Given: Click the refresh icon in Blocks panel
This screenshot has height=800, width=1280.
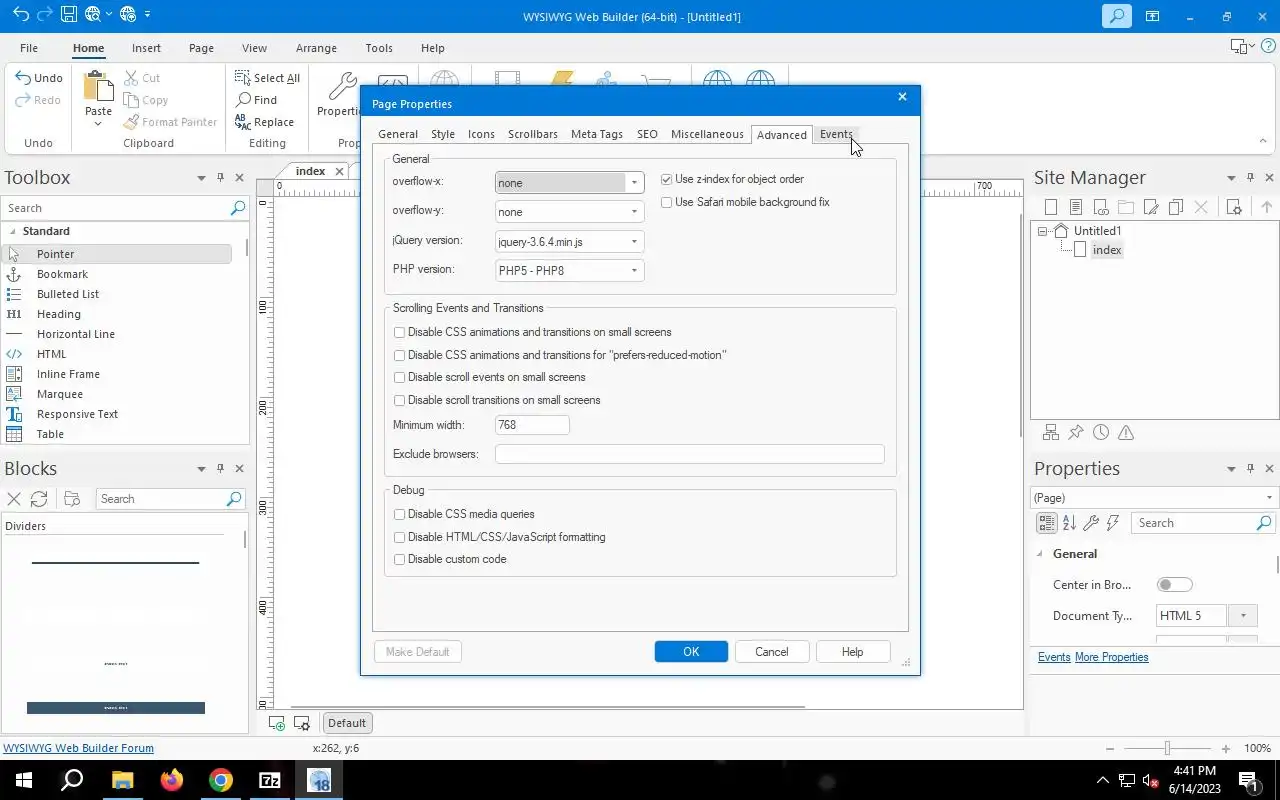Looking at the screenshot, I should click(x=39, y=499).
